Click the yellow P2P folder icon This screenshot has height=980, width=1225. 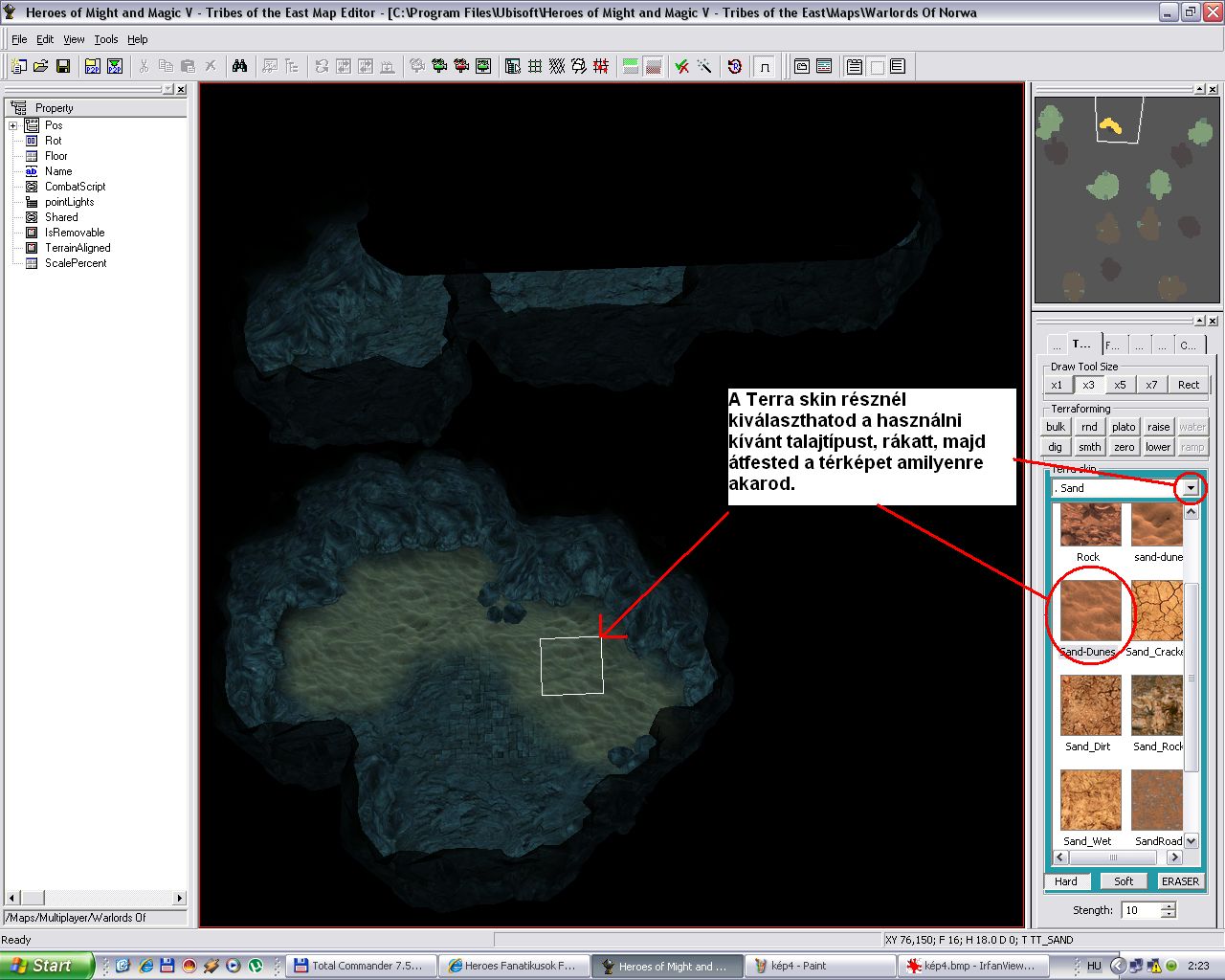tap(92, 66)
